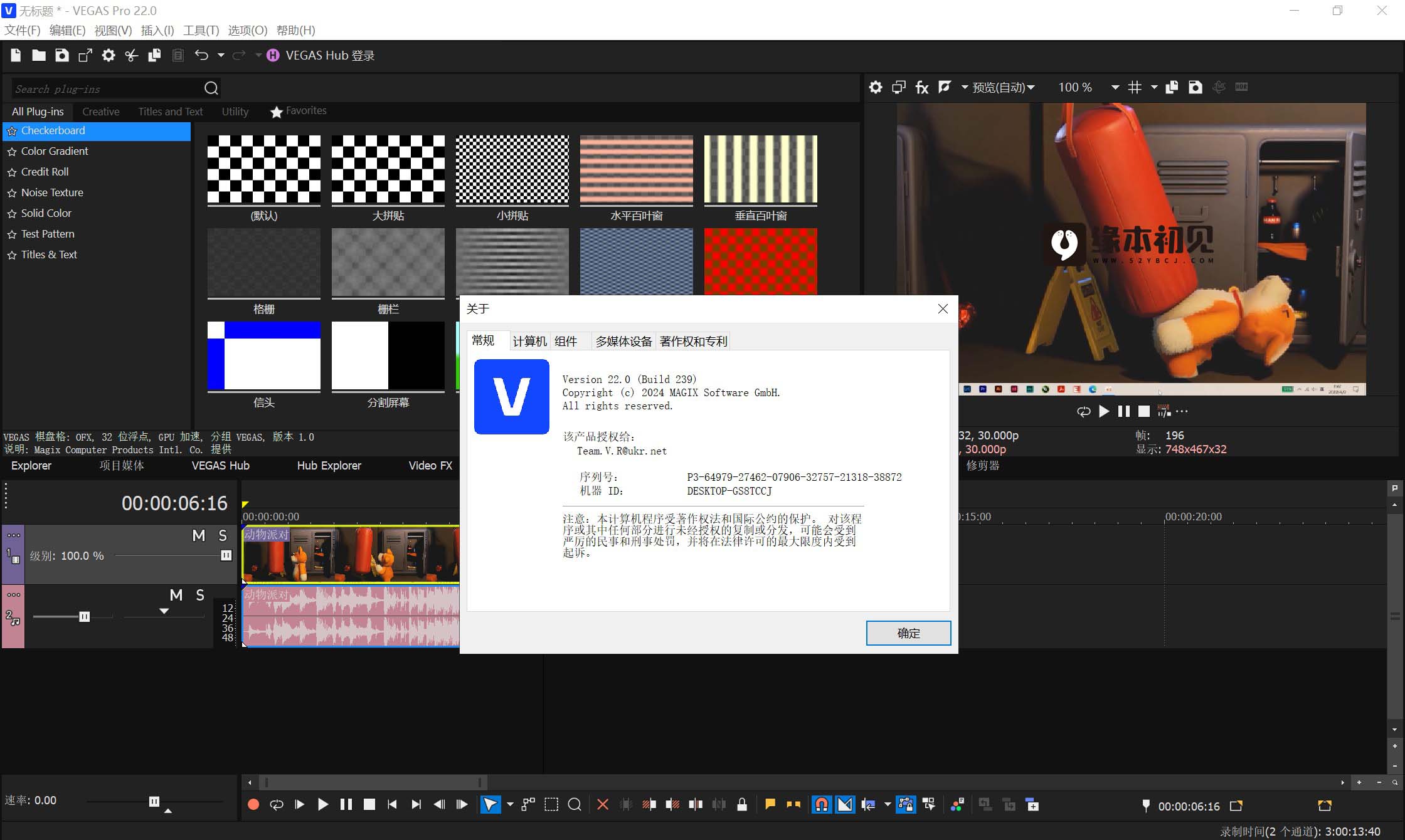Save preview snapshot to file
Image resolution: width=1405 pixels, height=840 pixels.
coord(1196,87)
